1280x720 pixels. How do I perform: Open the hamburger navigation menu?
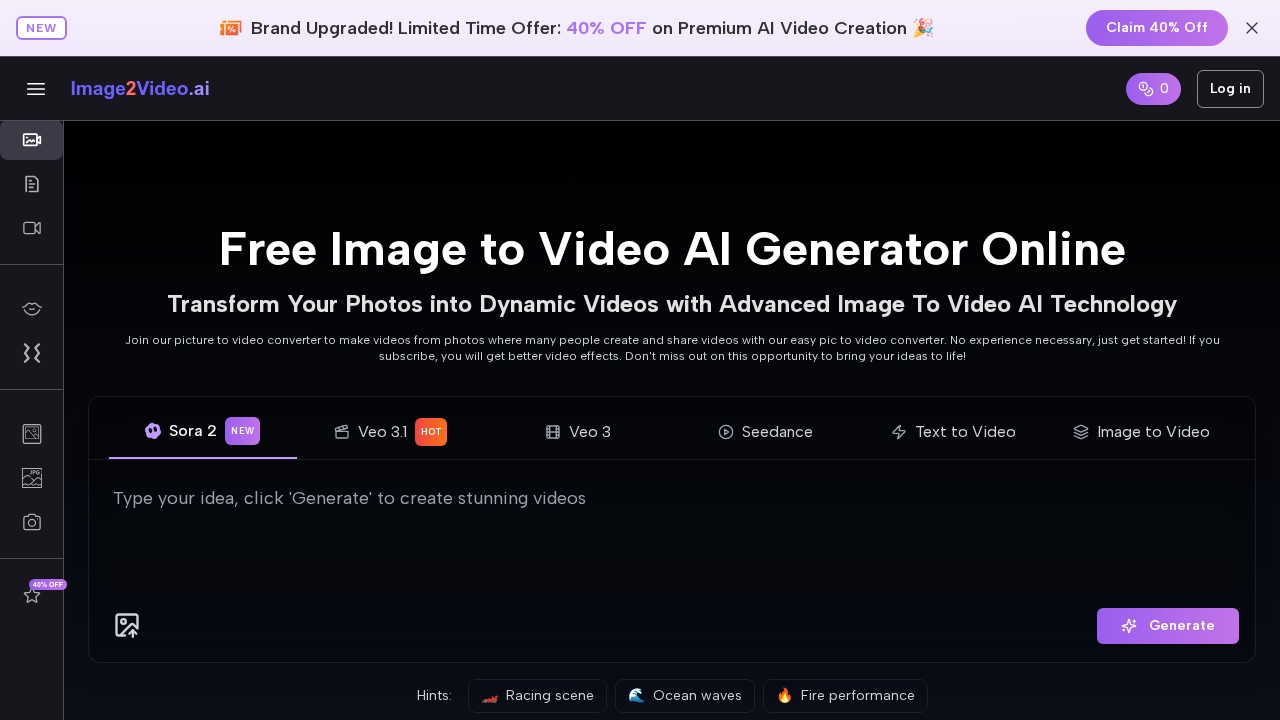[36, 89]
